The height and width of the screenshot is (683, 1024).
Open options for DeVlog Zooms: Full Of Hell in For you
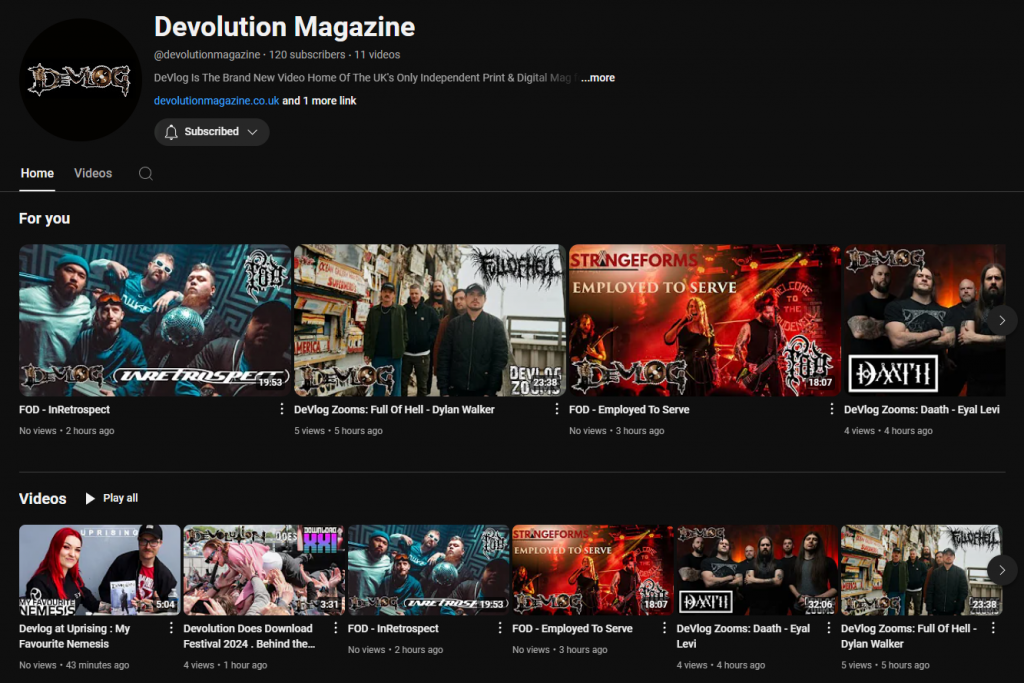coord(557,410)
